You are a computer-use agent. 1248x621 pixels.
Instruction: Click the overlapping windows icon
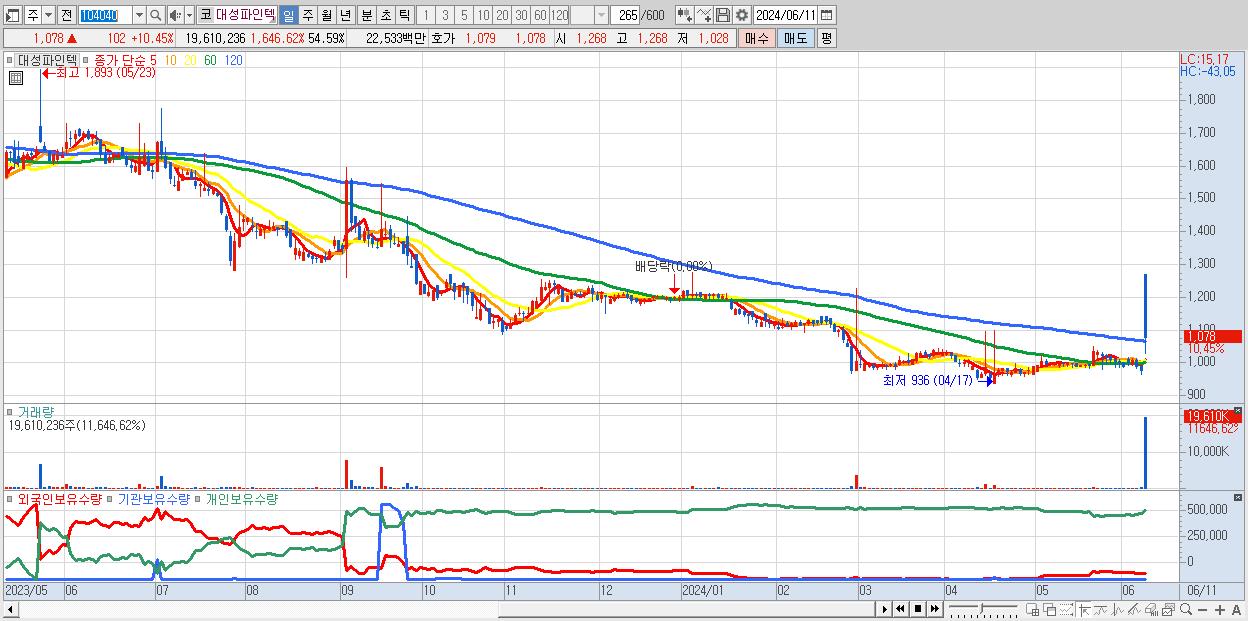[1049, 609]
